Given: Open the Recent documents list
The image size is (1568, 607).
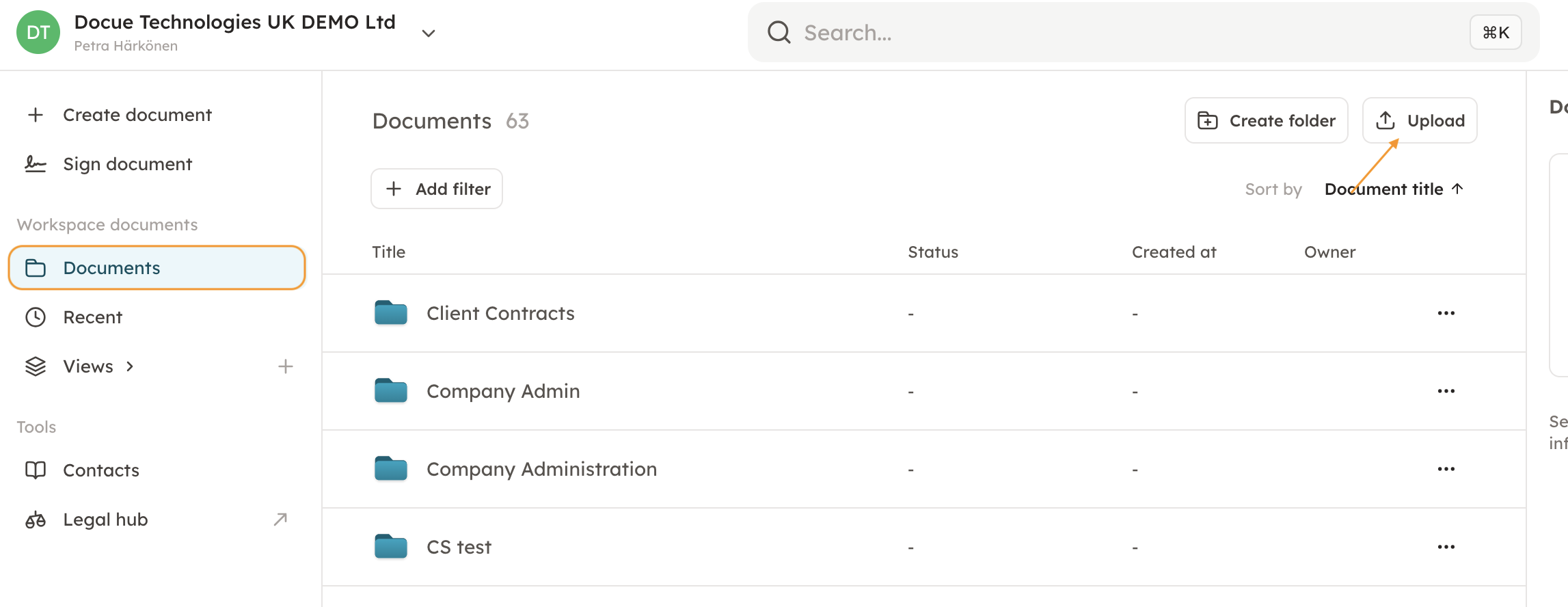Looking at the screenshot, I should pos(92,317).
